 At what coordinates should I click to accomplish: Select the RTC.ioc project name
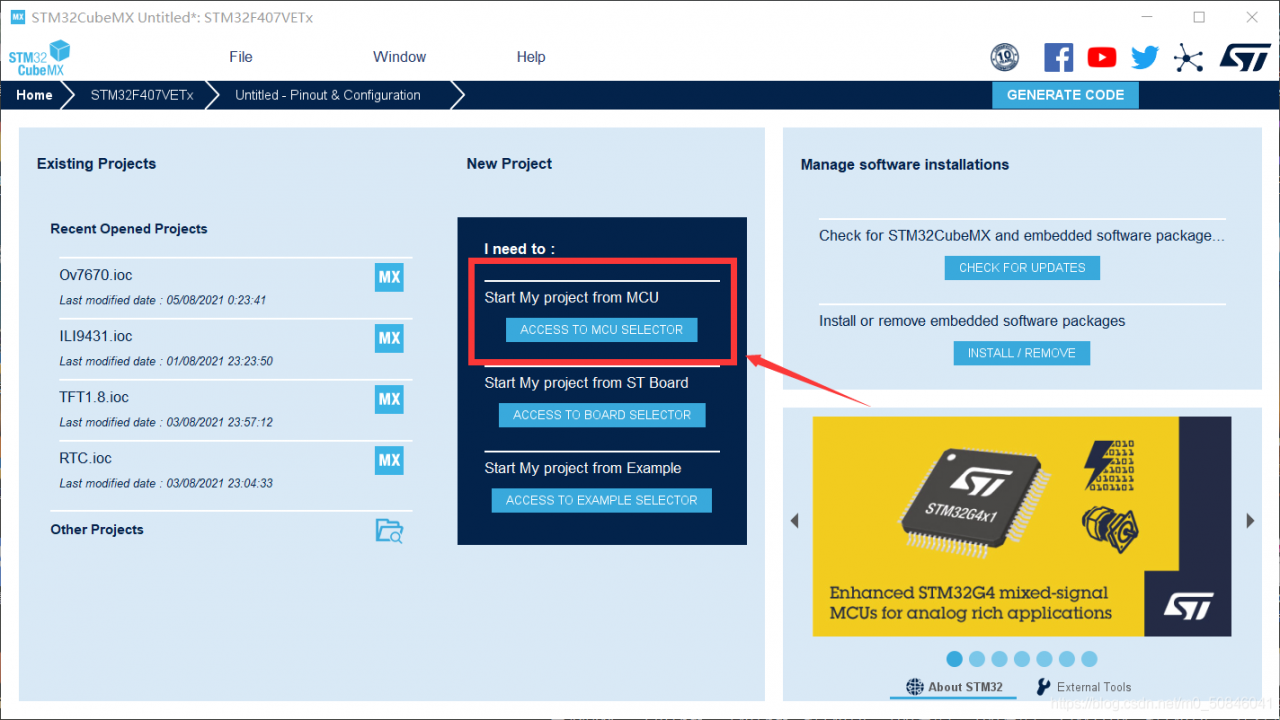tap(85, 458)
